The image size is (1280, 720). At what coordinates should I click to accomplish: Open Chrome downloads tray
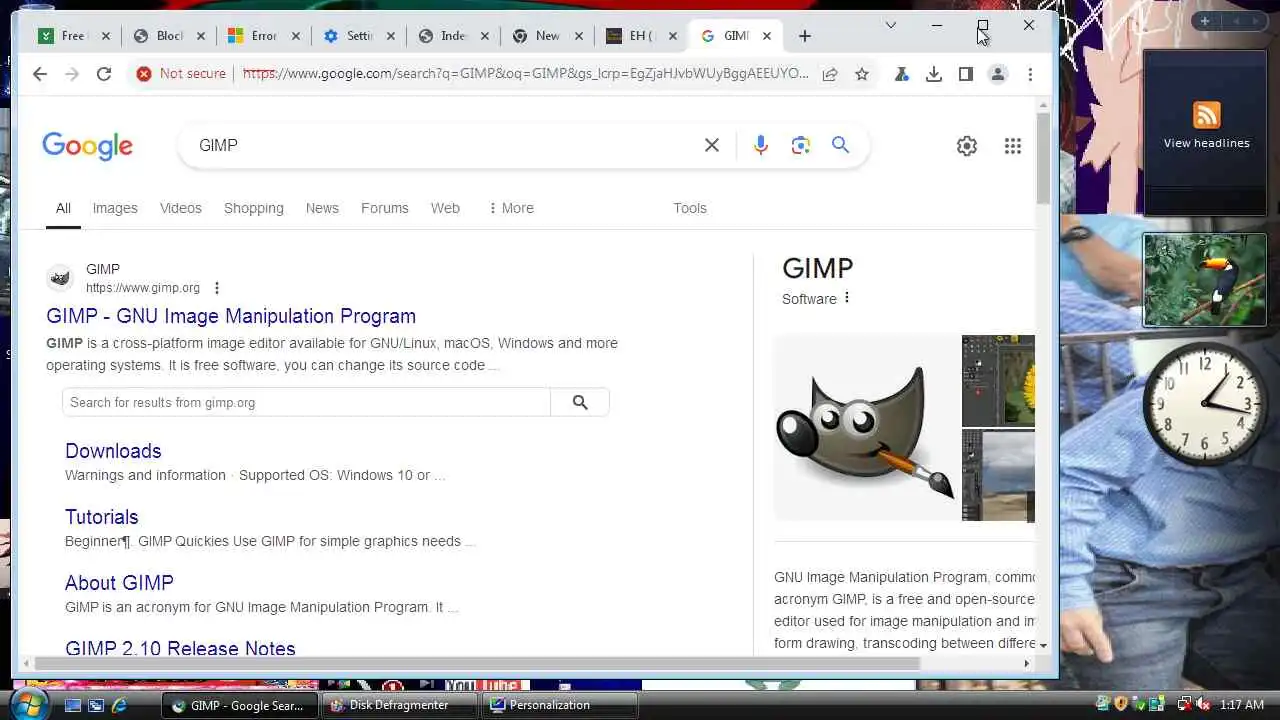[934, 74]
